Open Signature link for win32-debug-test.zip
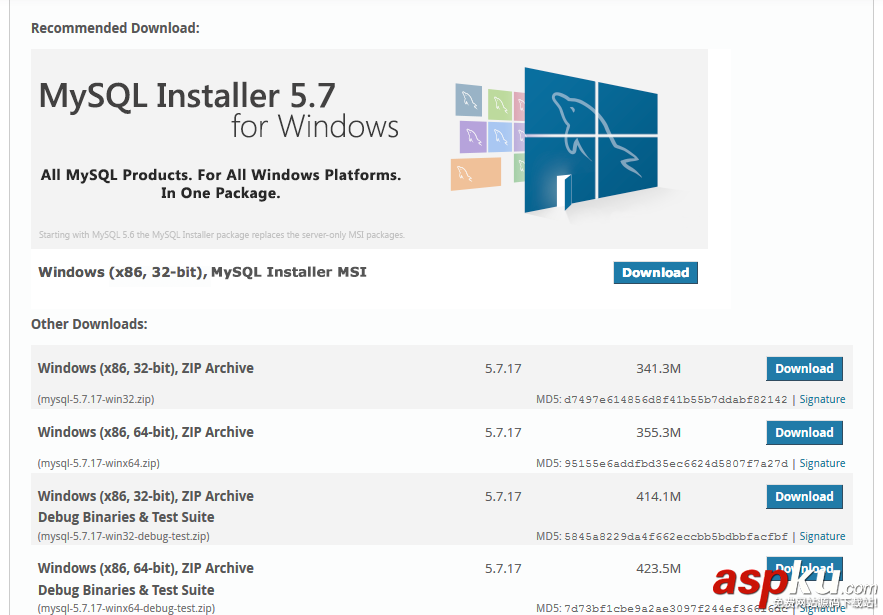Viewport: 883px width, 615px height. pos(822,537)
